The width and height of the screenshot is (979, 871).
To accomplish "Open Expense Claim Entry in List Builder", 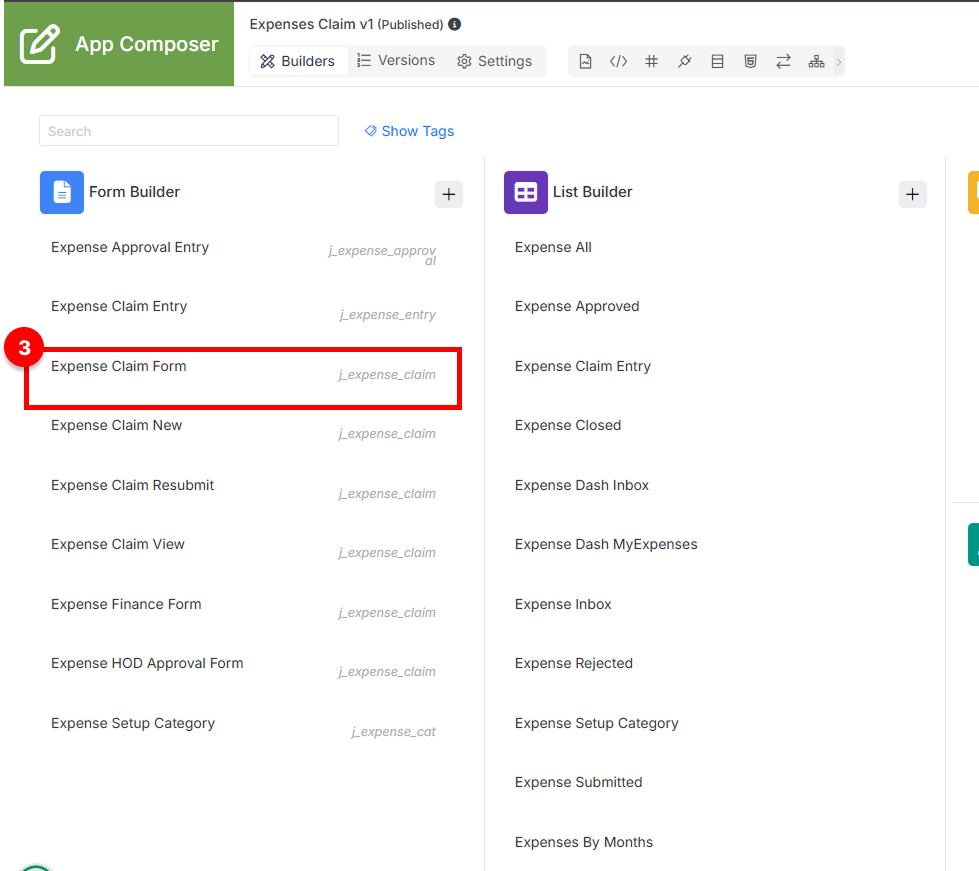I will [x=583, y=367].
